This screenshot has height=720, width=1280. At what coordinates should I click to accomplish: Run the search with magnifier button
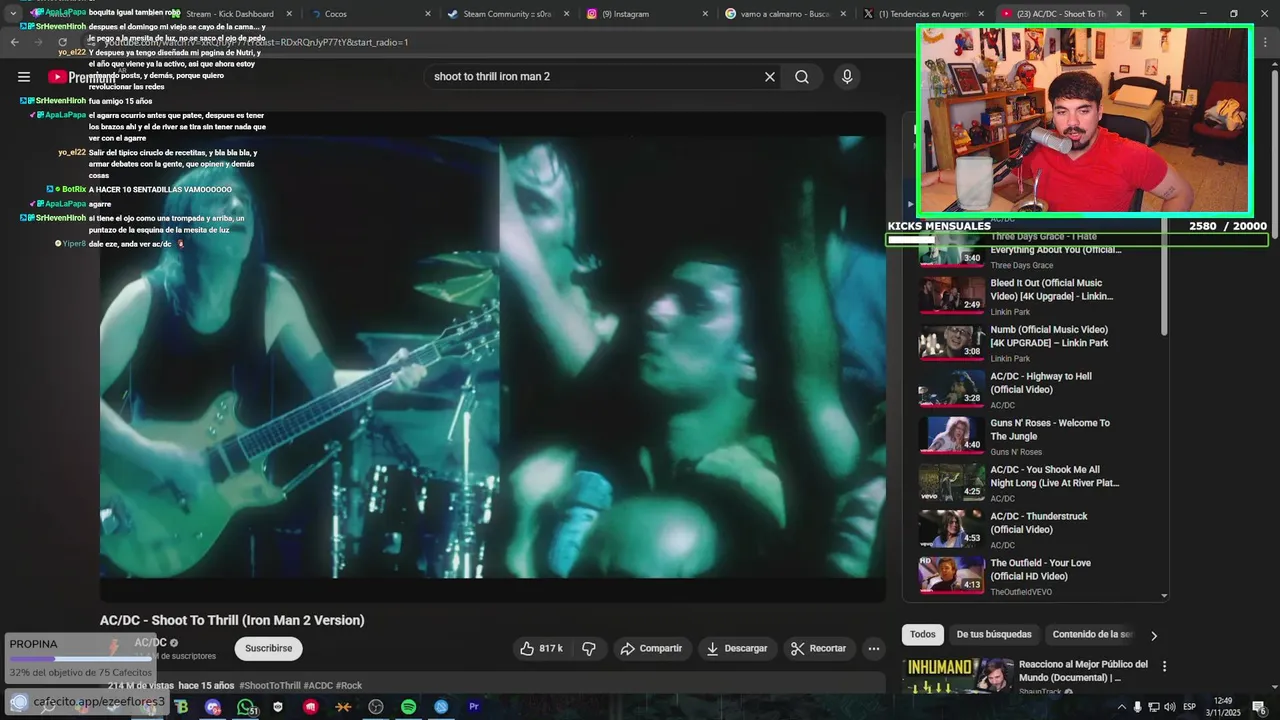point(802,77)
